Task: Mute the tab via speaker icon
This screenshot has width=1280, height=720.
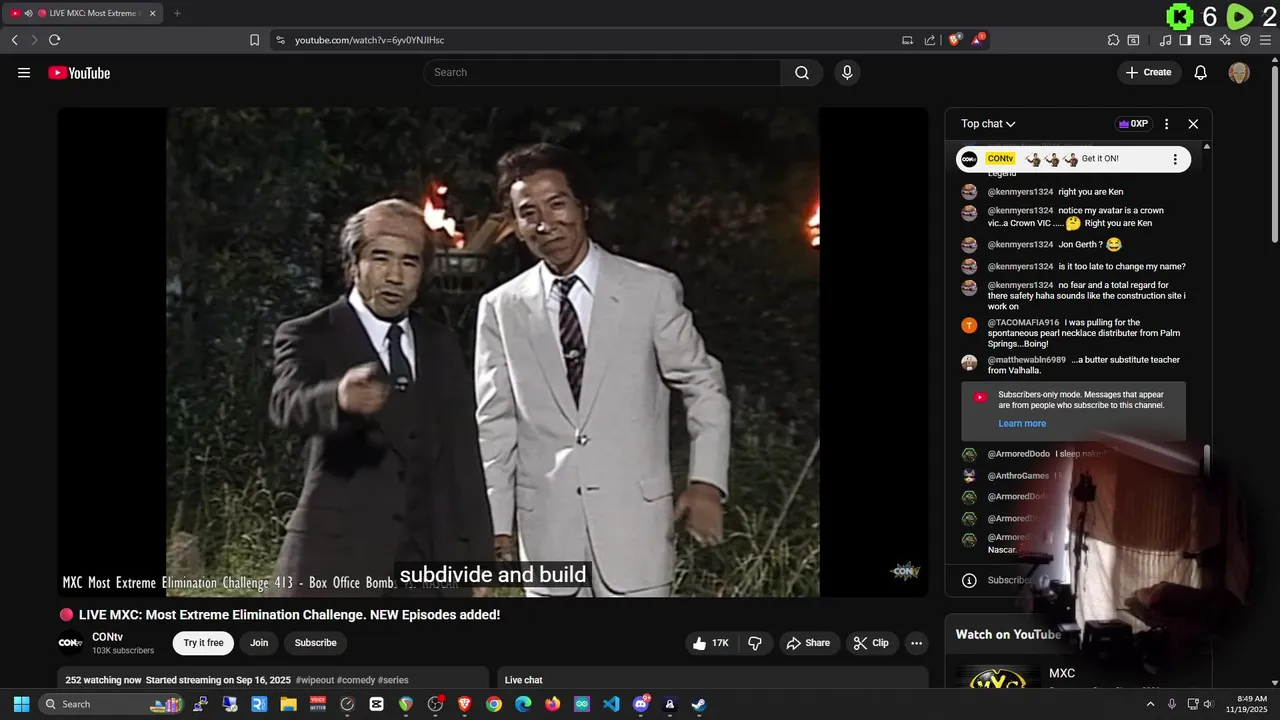Action: click(28, 13)
